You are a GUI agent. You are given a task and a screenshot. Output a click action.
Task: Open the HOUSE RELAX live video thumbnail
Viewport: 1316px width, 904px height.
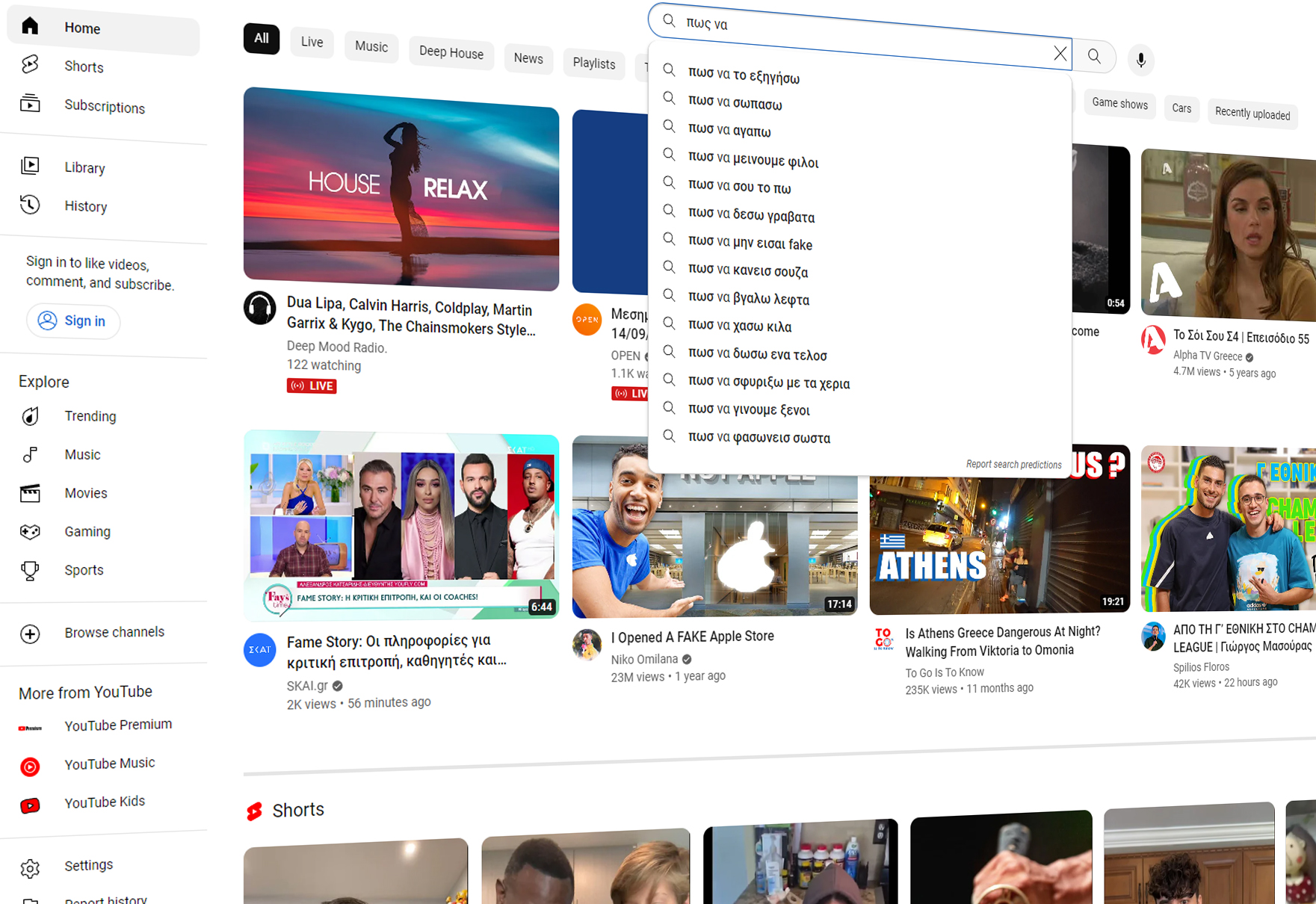(x=401, y=188)
